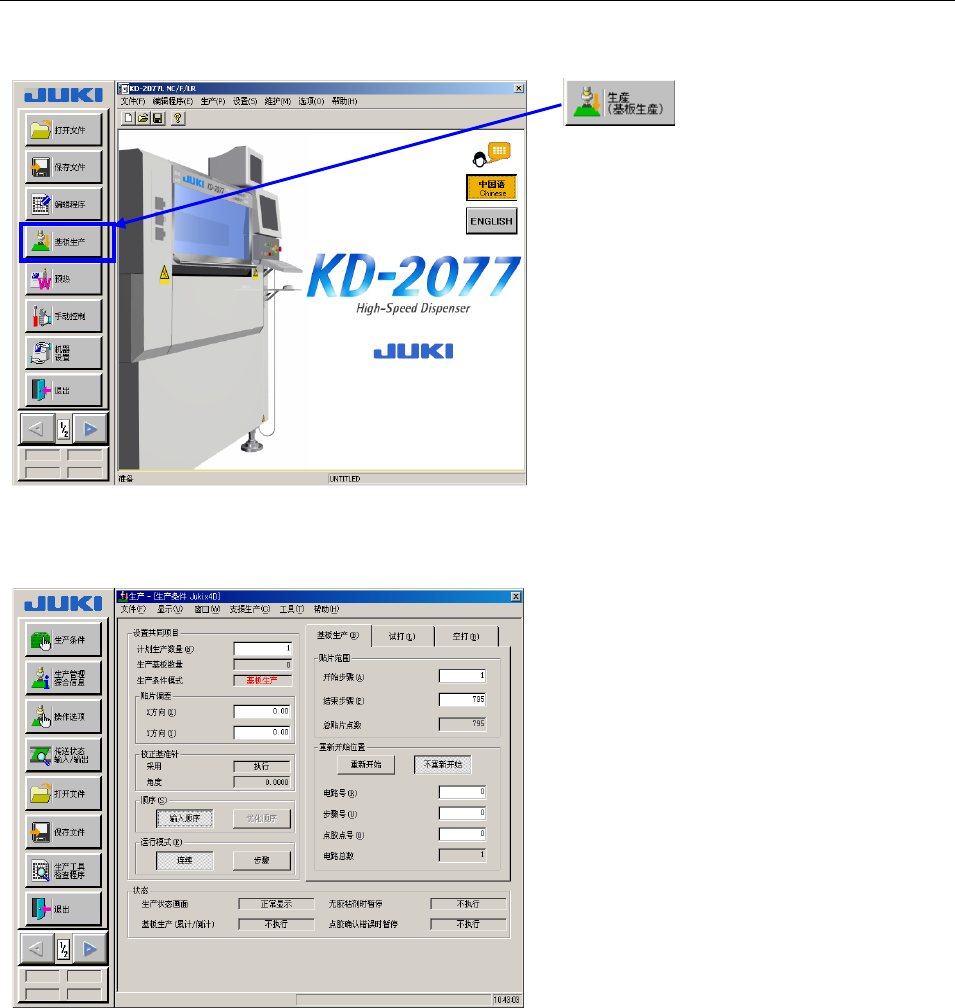Image resolution: width=955 pixels, height=1008 pixels.
Task: Click 打开文件 in production window sidebar
Action: pyautogui.click(x=64, y=793)
